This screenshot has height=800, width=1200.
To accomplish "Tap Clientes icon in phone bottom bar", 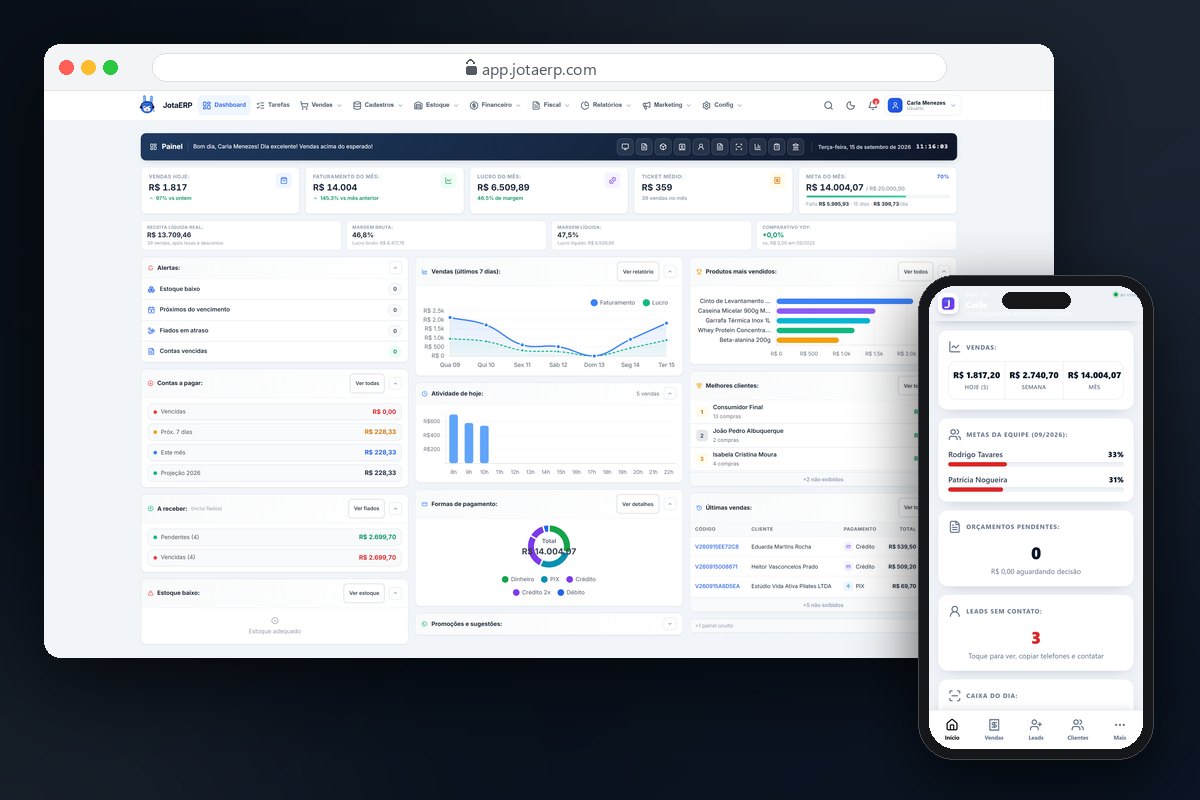I will (1078, 725).
